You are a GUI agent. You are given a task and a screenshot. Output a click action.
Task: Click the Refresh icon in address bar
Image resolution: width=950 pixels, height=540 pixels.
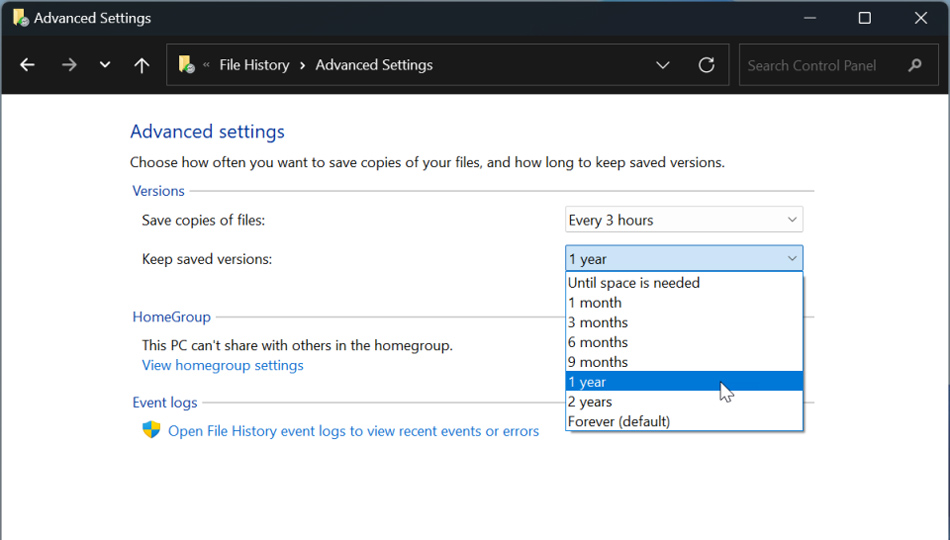tap(706, 65)
